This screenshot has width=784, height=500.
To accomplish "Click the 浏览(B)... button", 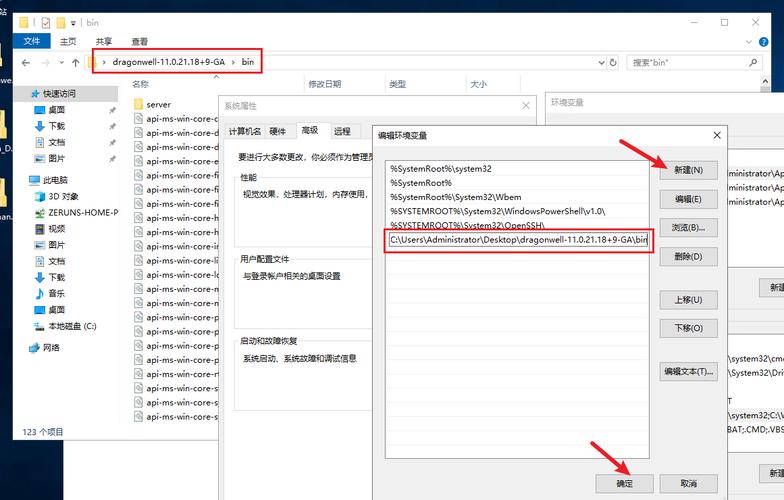I will point(688,228).
